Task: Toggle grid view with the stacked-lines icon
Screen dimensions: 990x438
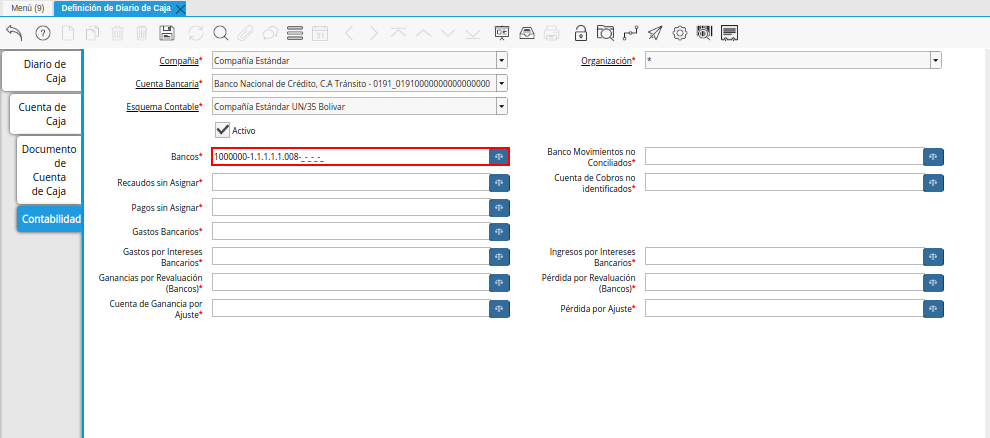Action: [x=295, y=33]
